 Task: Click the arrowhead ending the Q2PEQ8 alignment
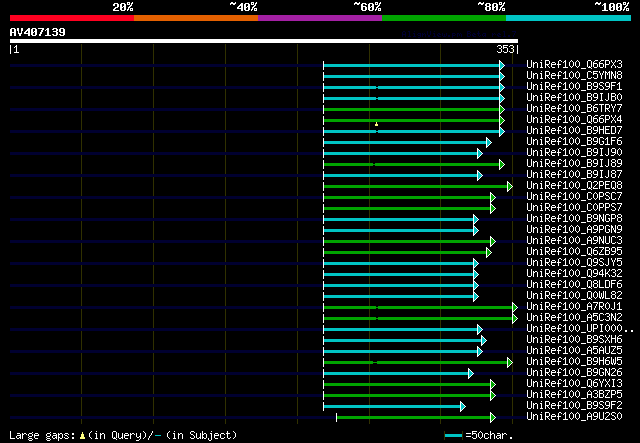click(510, 187)
